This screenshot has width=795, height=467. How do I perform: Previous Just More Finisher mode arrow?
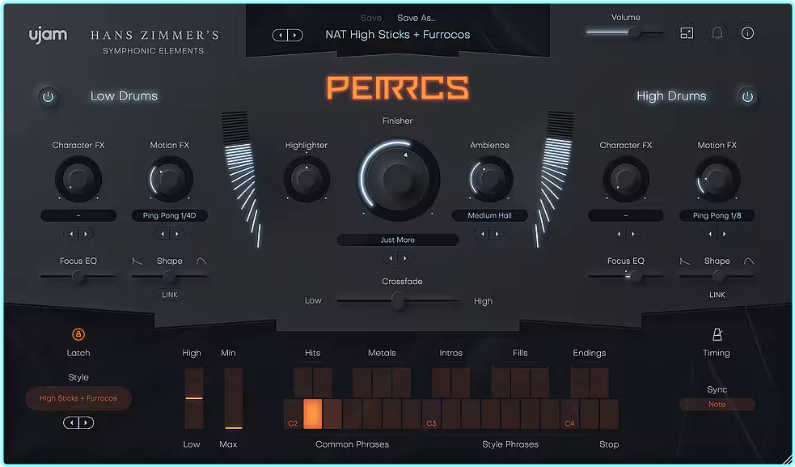click(390, 258)
